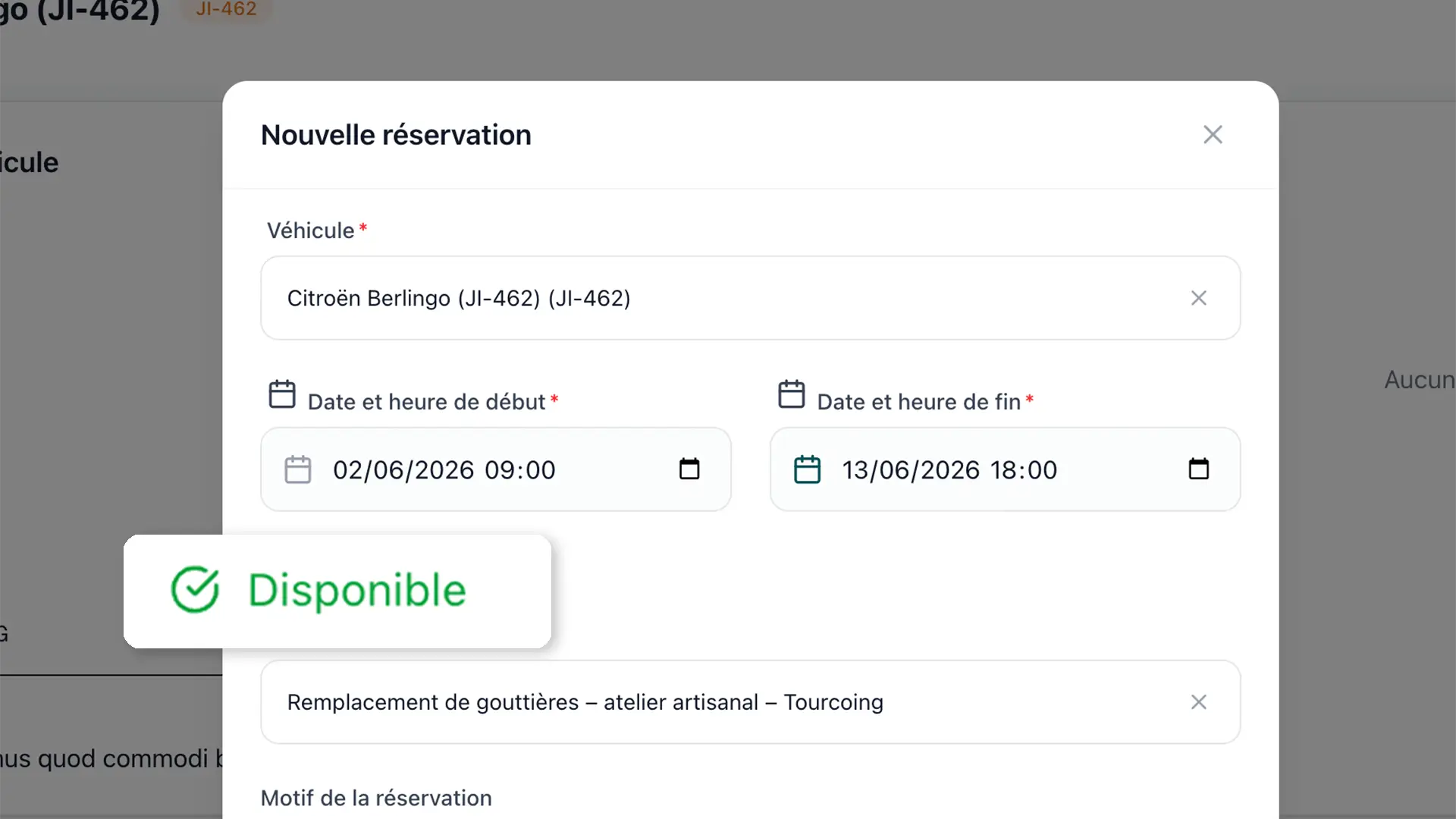Click the Disponible availability badge
Image resolution: width=1456 pixels, height=819 pixels.
point(337,591)
